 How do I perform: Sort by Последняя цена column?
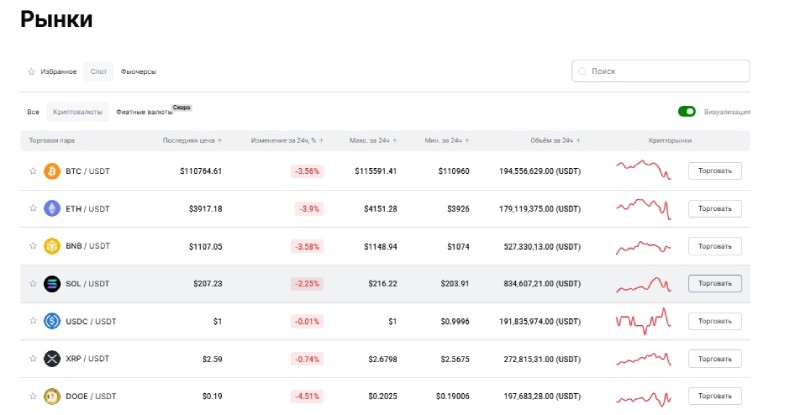click(x=192, y=140)
